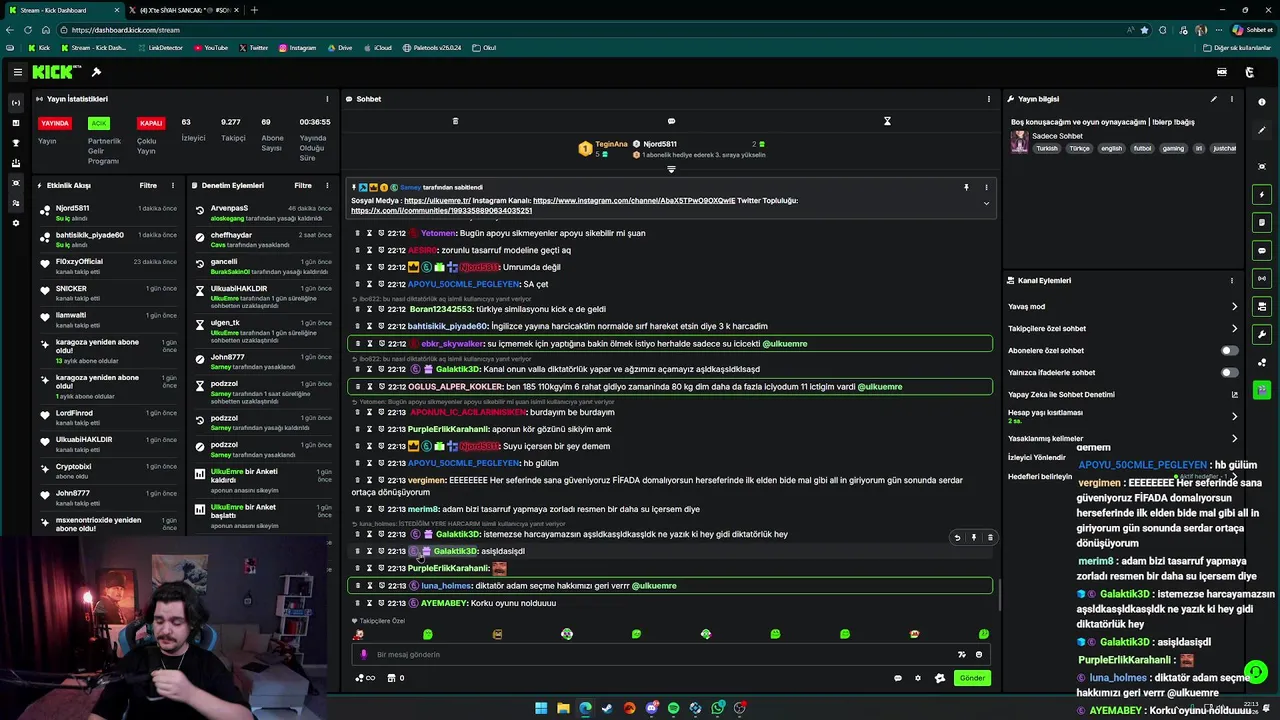Open the Kanal Eylemleri three-dot menu
1280x720 pixels.
[1231, 281]
